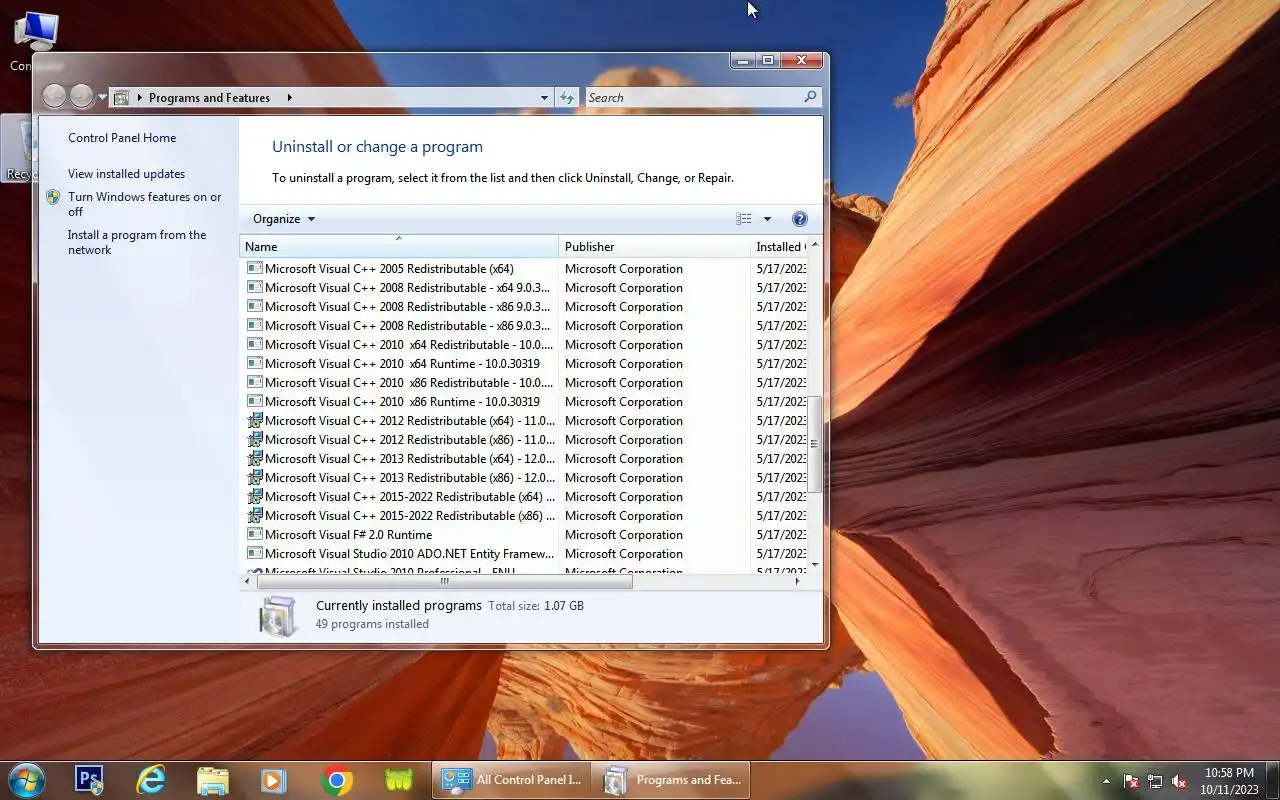
Task: Select Microsoft Visual C++ 2015-2022 Redistributable (x86) row
Action: click(x=523, y=516)
